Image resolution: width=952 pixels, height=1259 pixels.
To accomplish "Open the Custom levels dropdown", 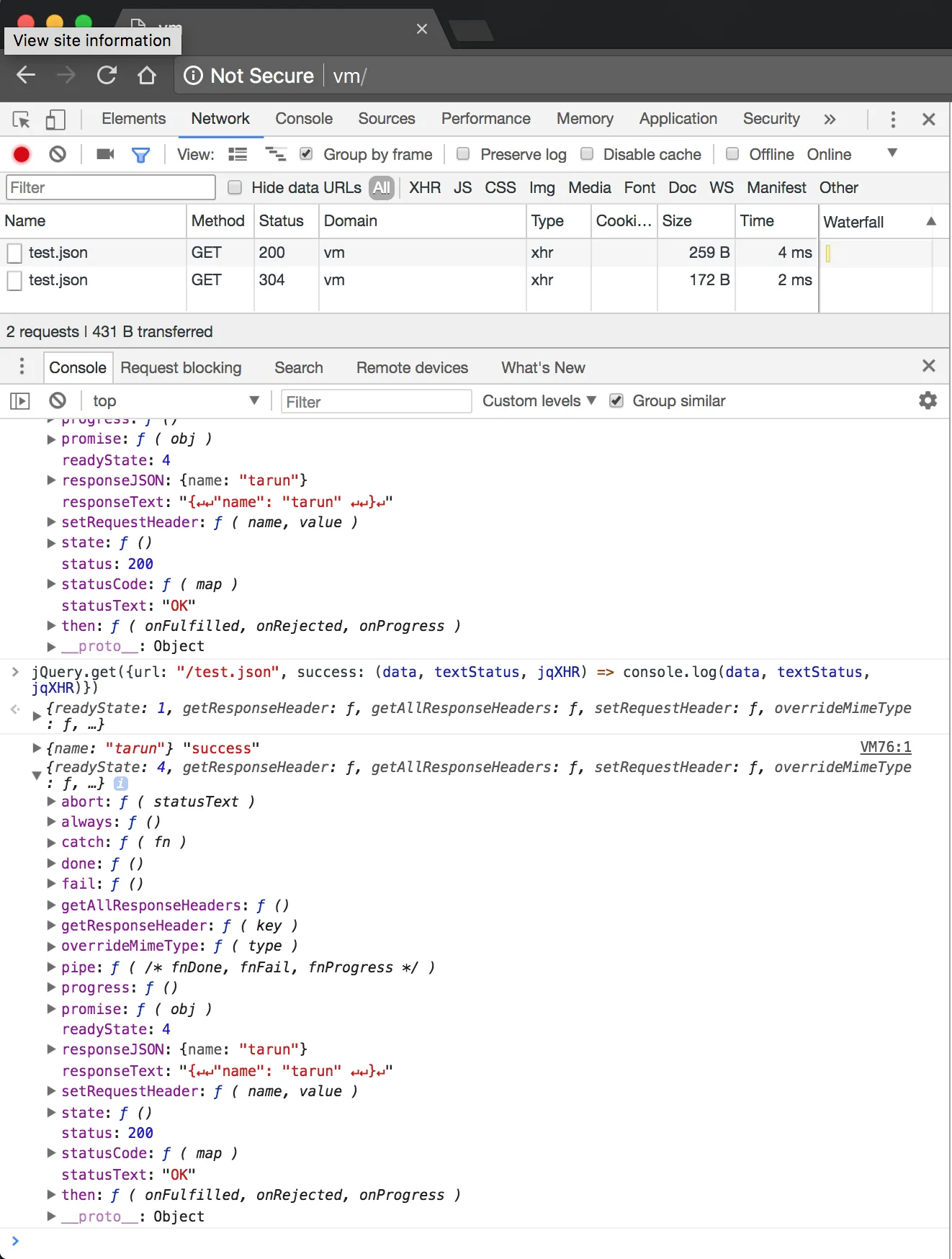I will (x=539, y=400).
